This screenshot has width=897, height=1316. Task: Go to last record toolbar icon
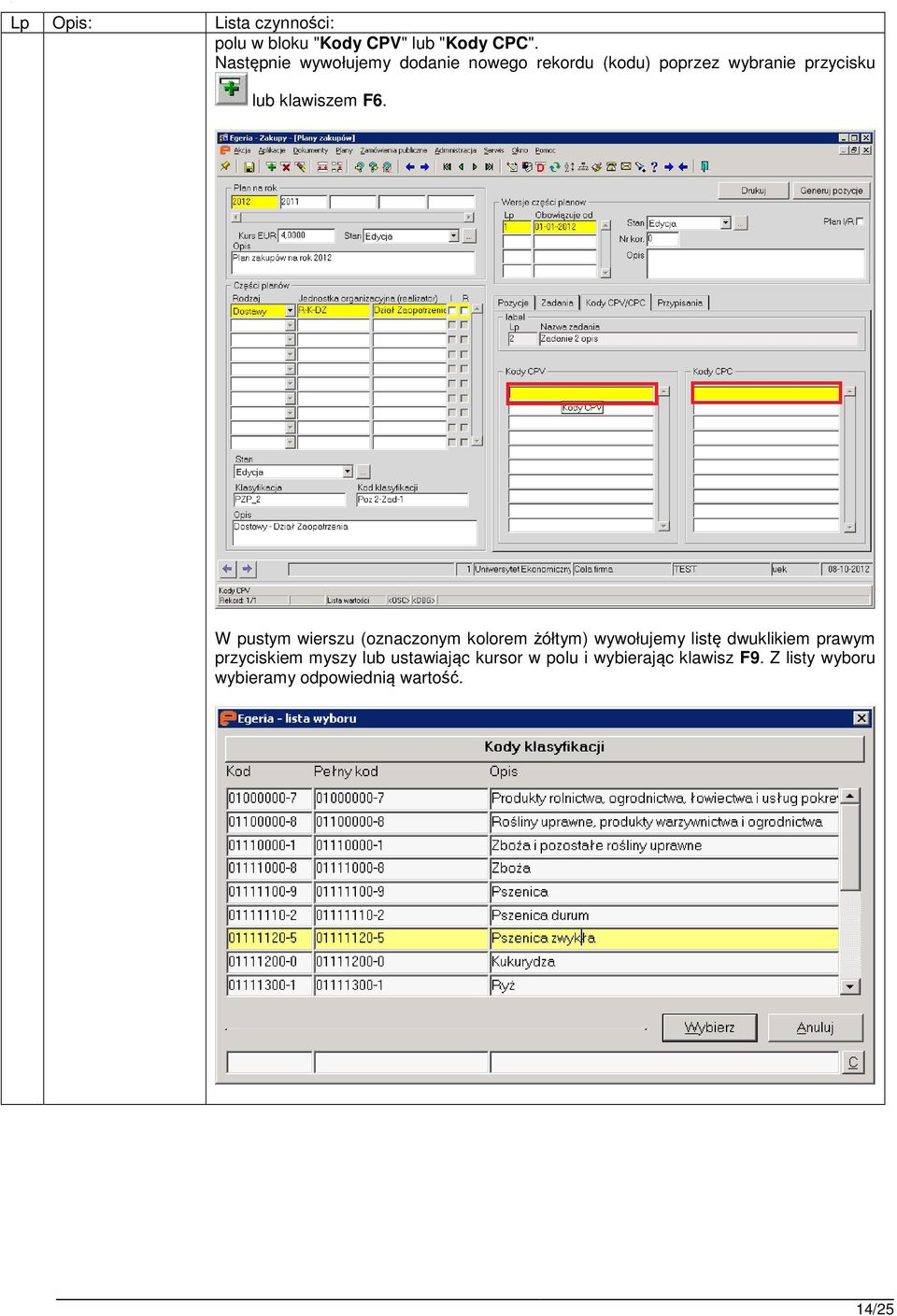[489, 167]
